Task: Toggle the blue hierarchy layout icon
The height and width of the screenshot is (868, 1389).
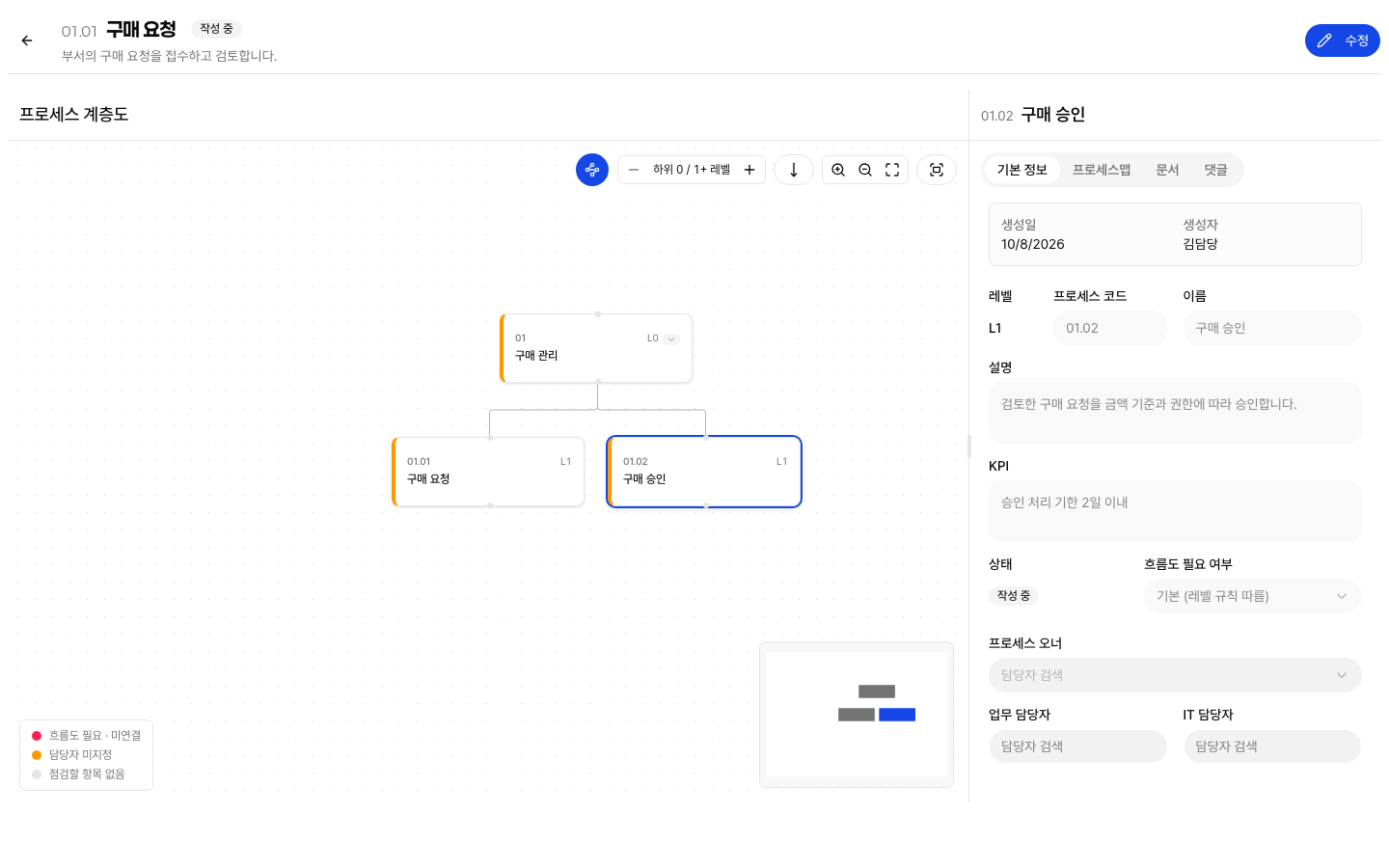Action: point(592,170)
